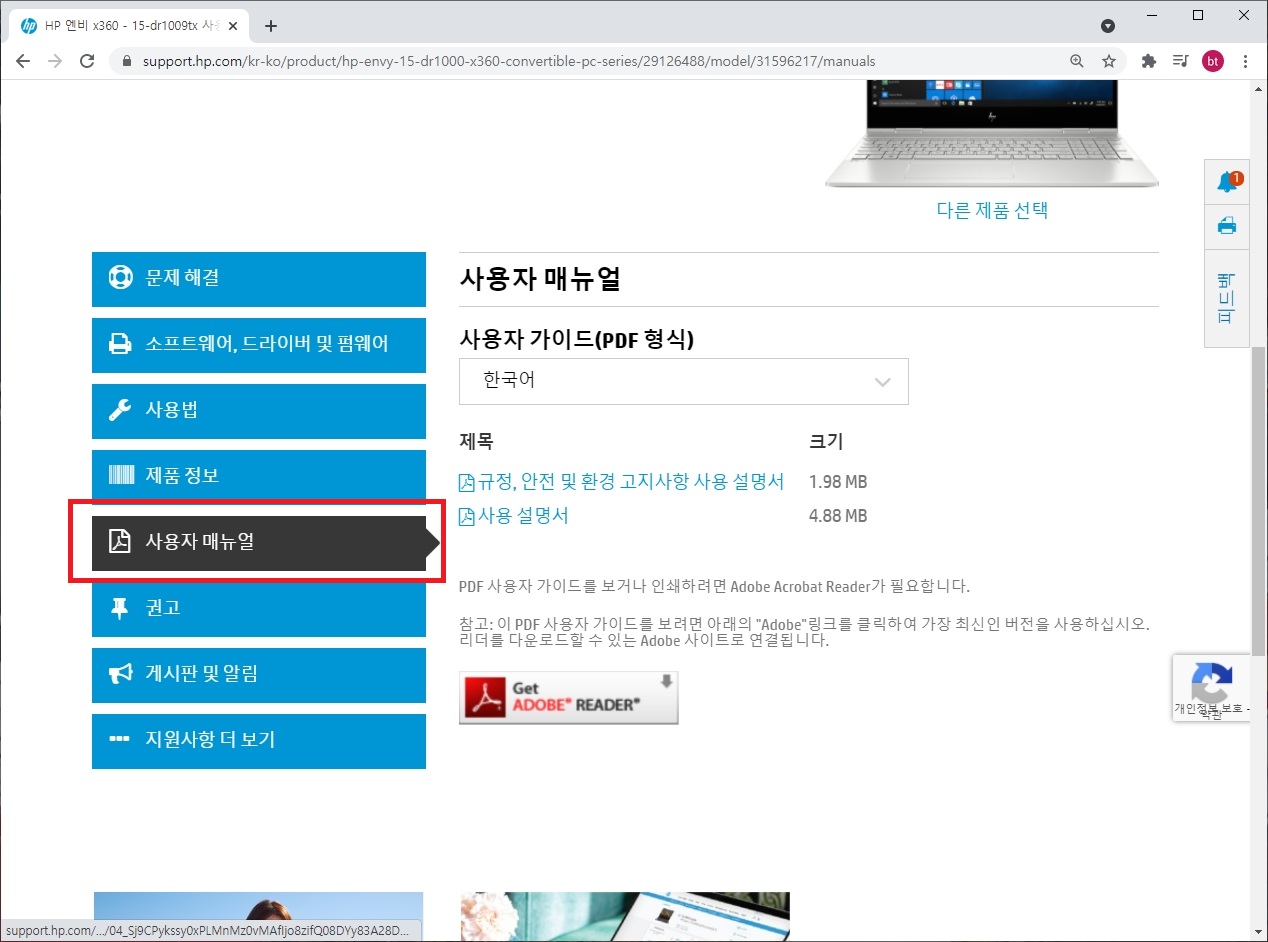The height and width of the screenshot is (942, 1268).
Task: Click the address bar URL
Action: click(x=509, y=61)
